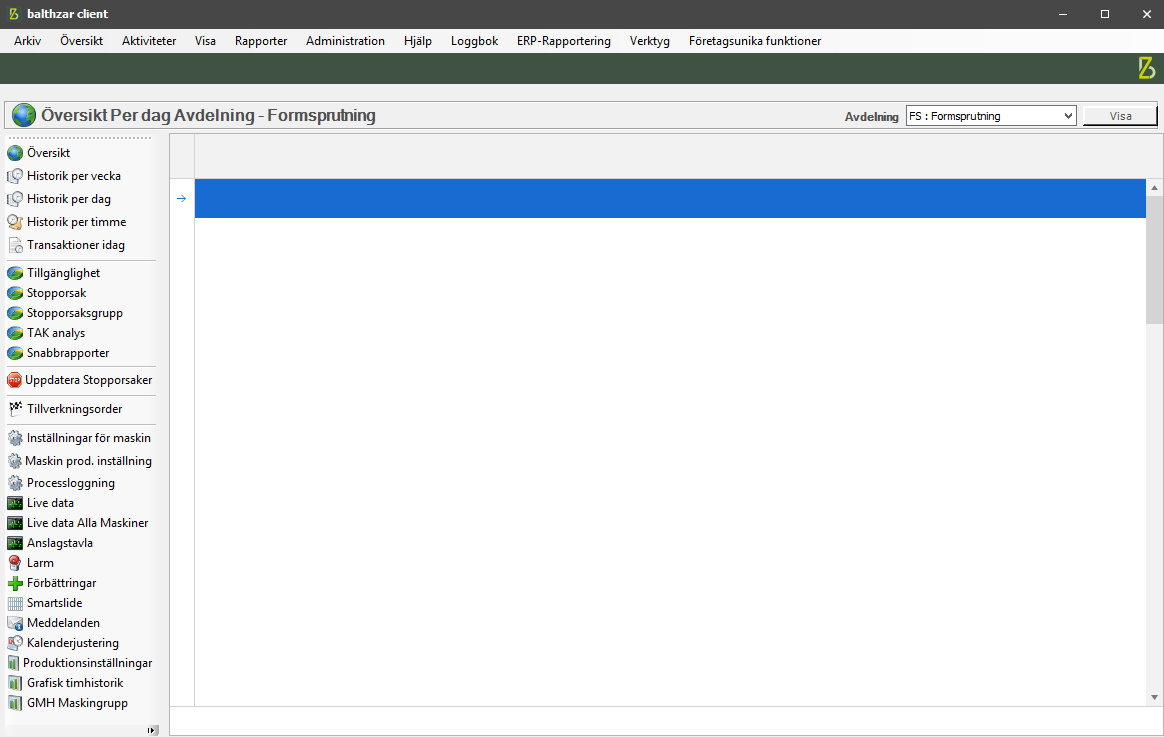The image size is (1164, 737).
Task: Click the large globe icon in the page header
Action: (x=24, y=115)
